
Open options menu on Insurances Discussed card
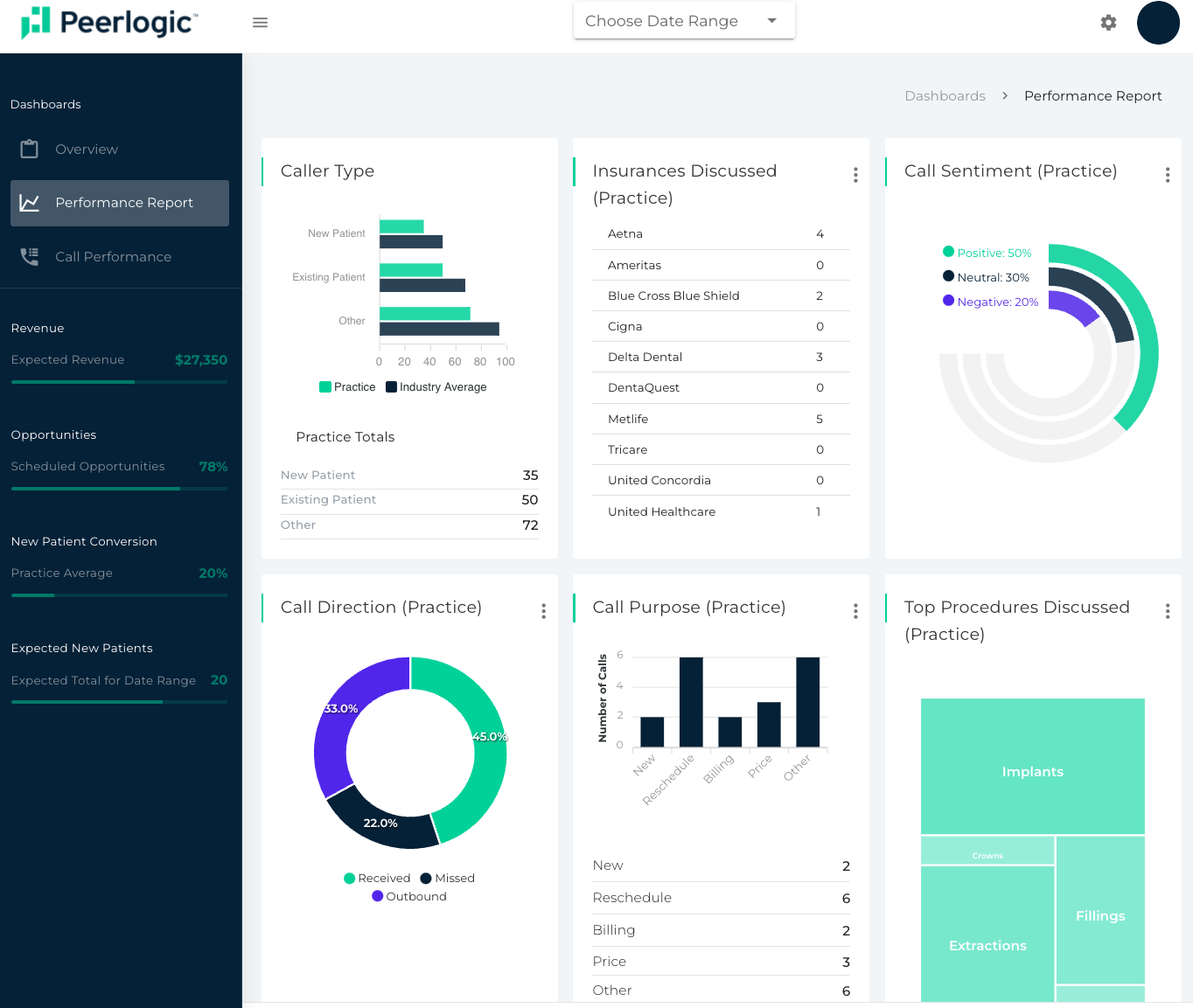pyautogui.click(x=855, y=175)
